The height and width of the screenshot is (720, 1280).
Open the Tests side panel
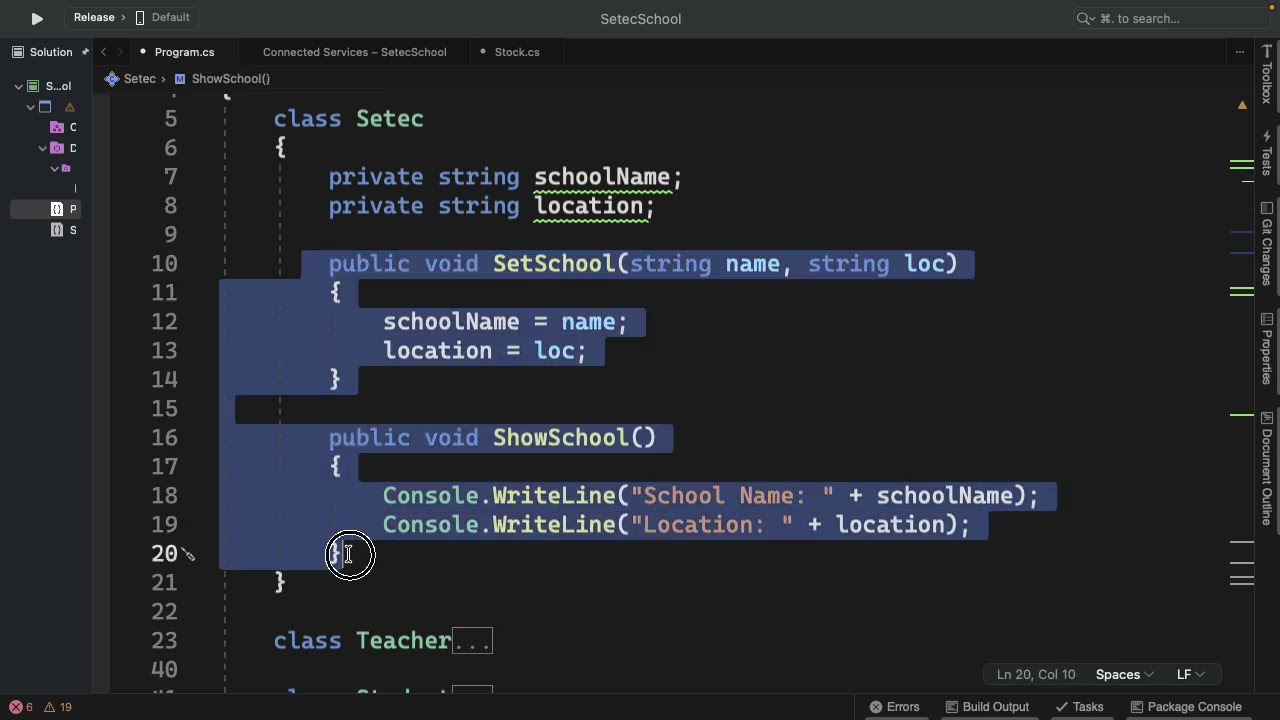(x=1267, y=152)
